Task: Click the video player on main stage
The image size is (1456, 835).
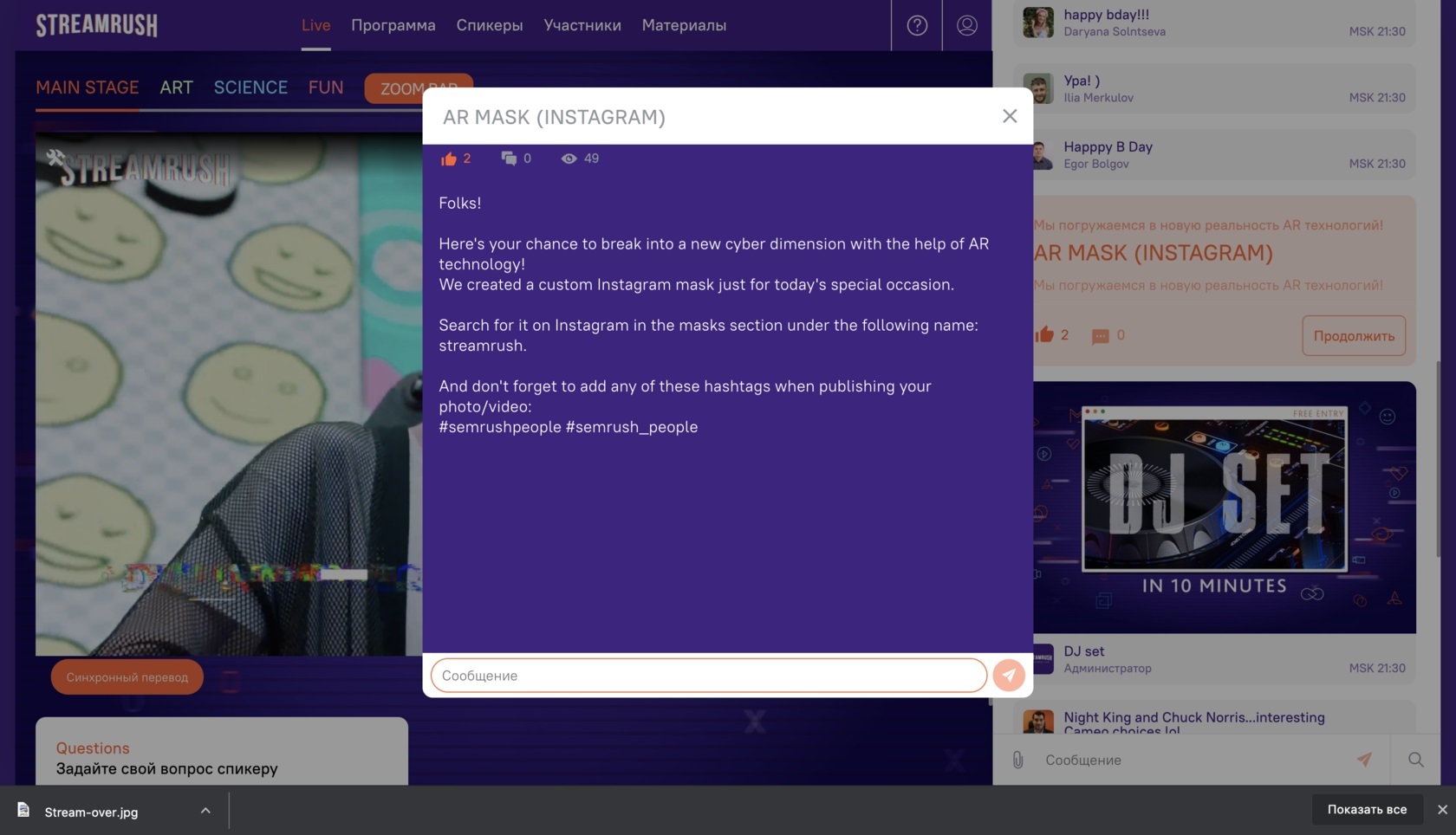Action: [229, 394]
